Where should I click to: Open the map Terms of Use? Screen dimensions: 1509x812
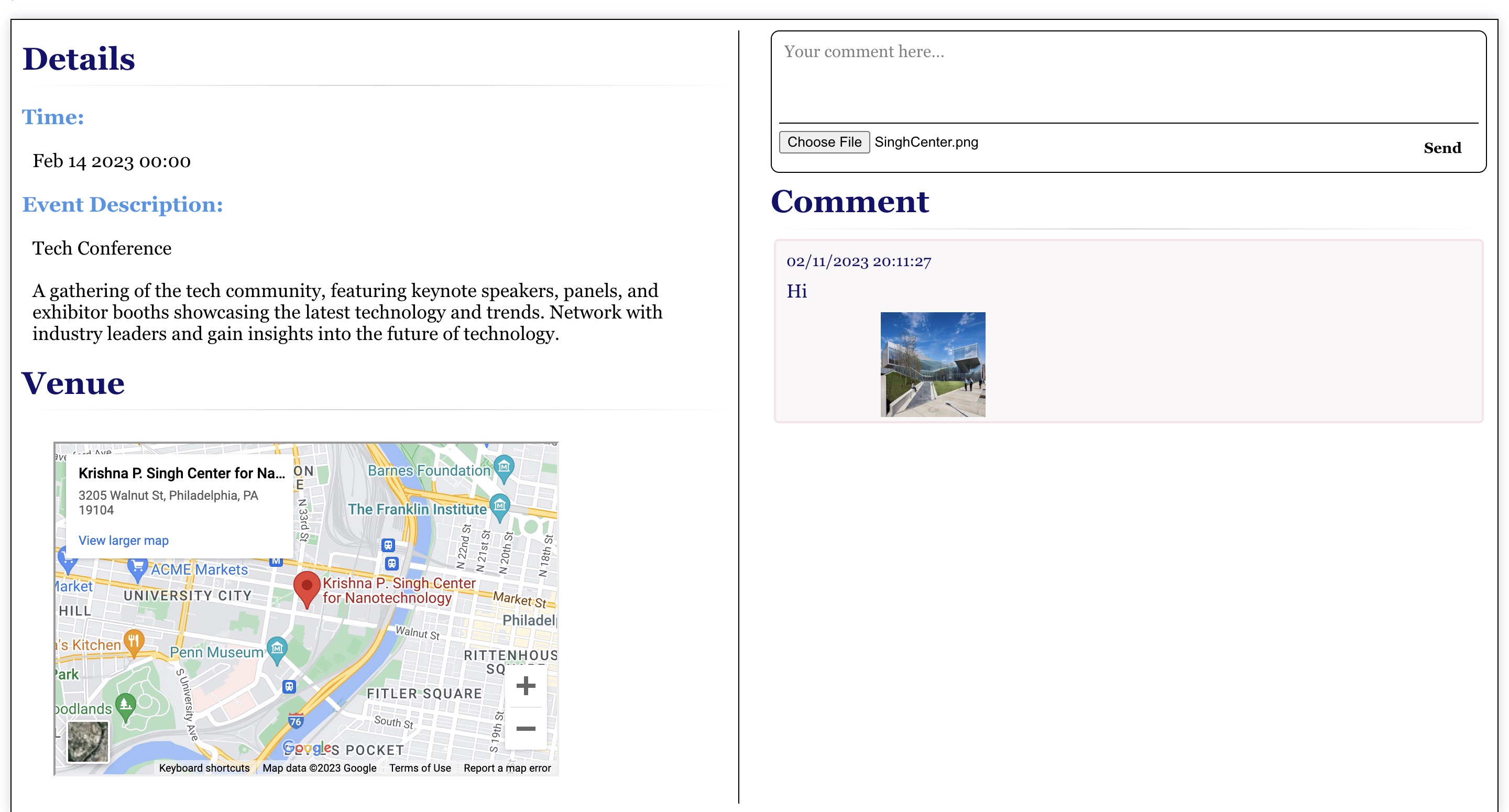[419, 768]
